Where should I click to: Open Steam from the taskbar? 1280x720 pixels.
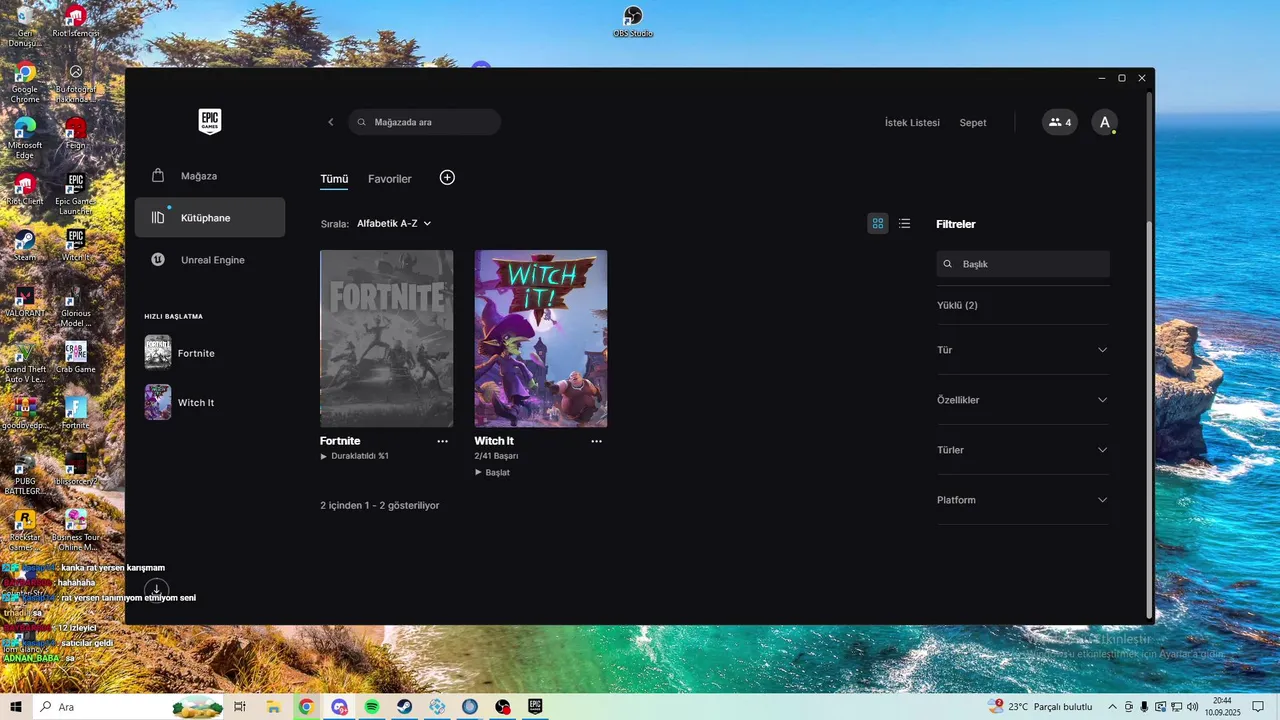tap(404, 707)
